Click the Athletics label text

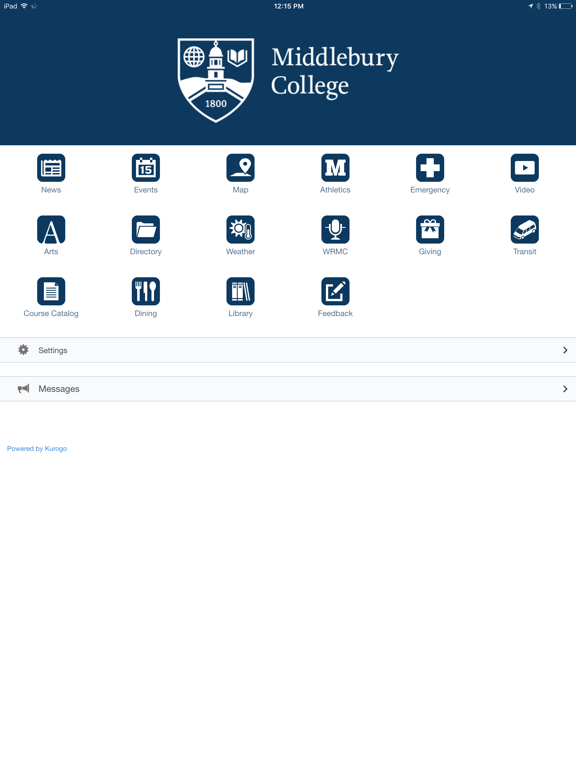point(335,190)
